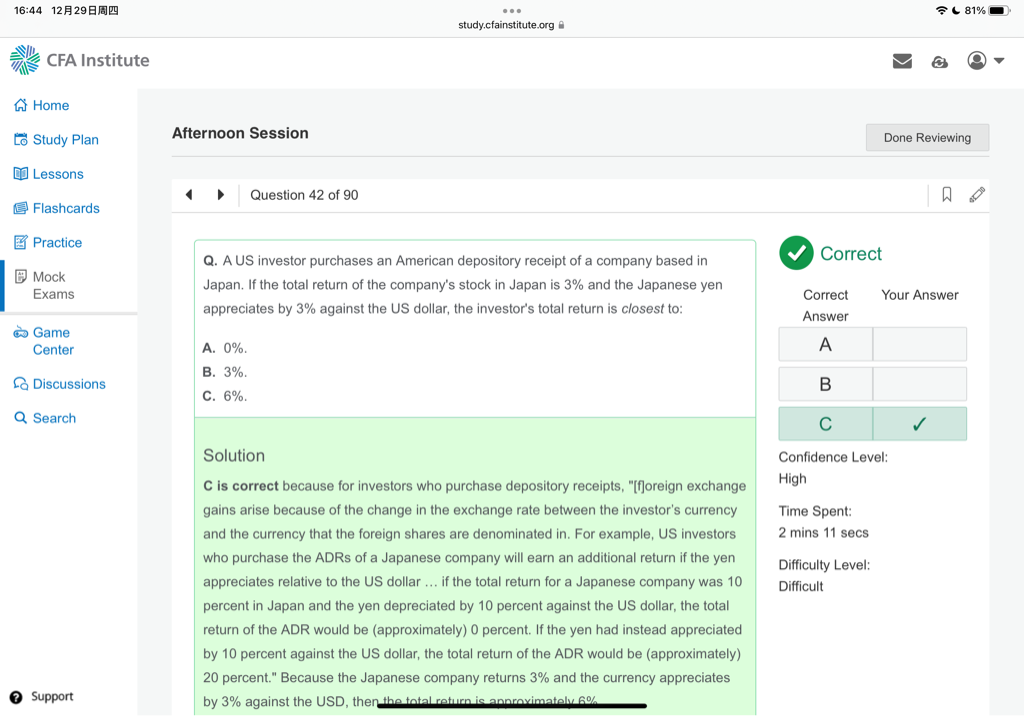Screen dimensions: 1024x716
Task: Open the Discussions page link
Action: point(68,384)
